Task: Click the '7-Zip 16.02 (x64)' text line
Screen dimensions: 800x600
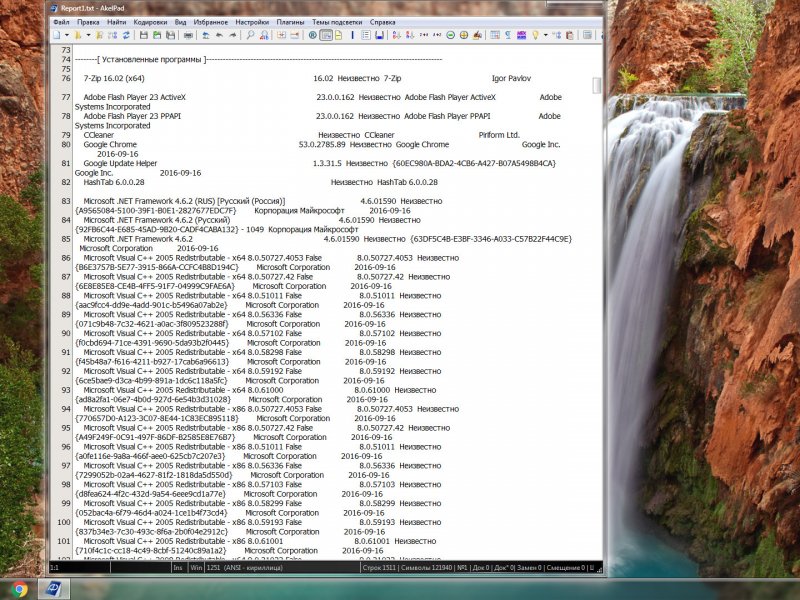Action: (114, 79)
